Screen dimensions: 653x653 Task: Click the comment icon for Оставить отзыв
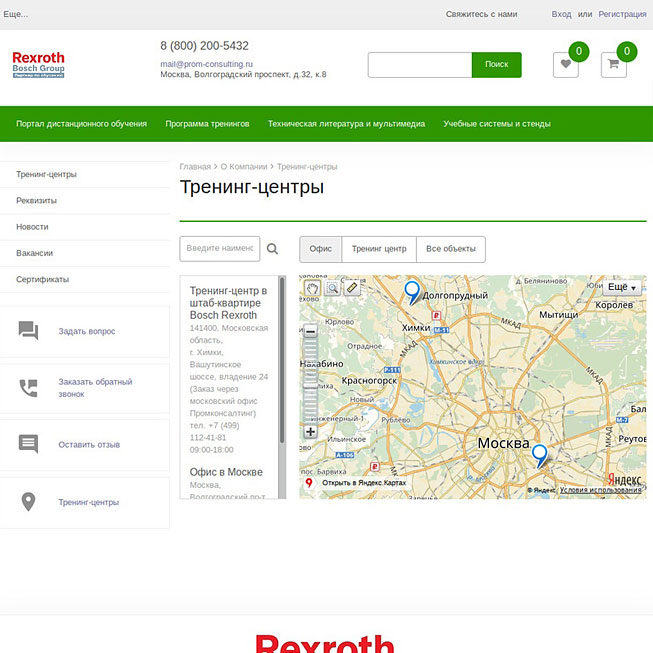[28, 444]
